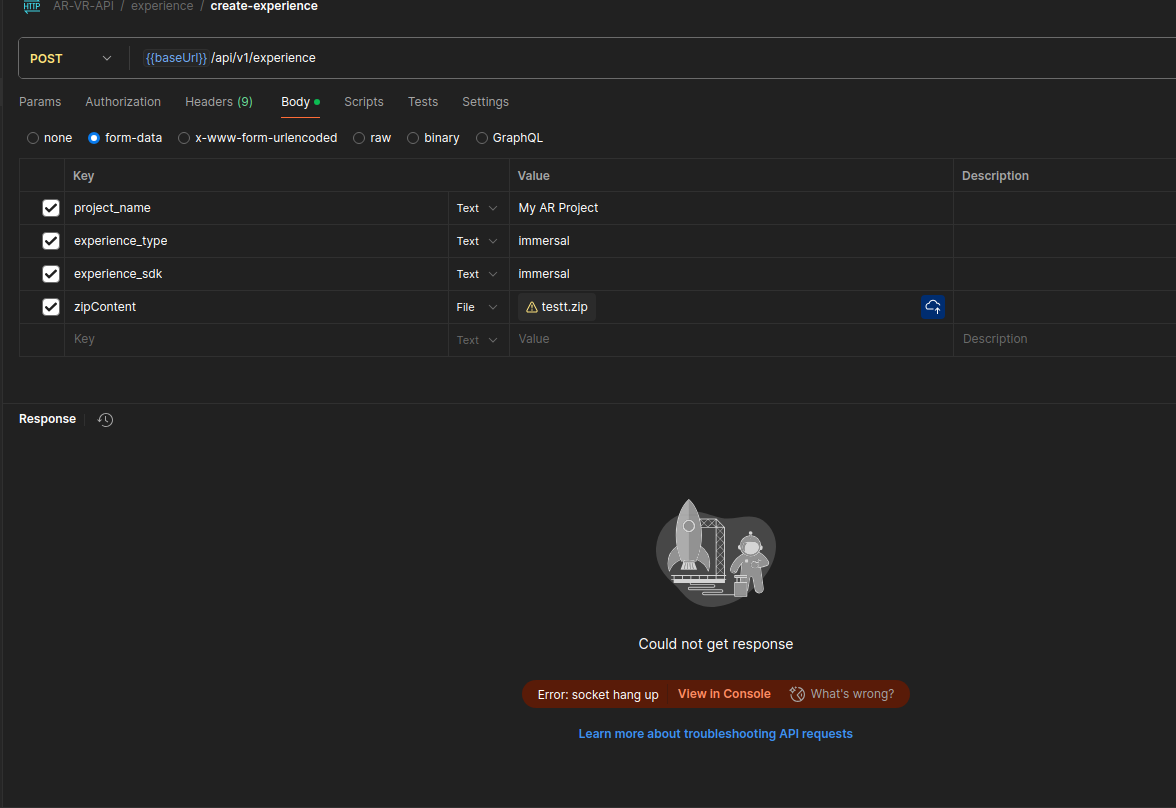Click the experience breadcrumb folder
The width and height of the screenshot is (1176, 808).
(x=162, y=6)
